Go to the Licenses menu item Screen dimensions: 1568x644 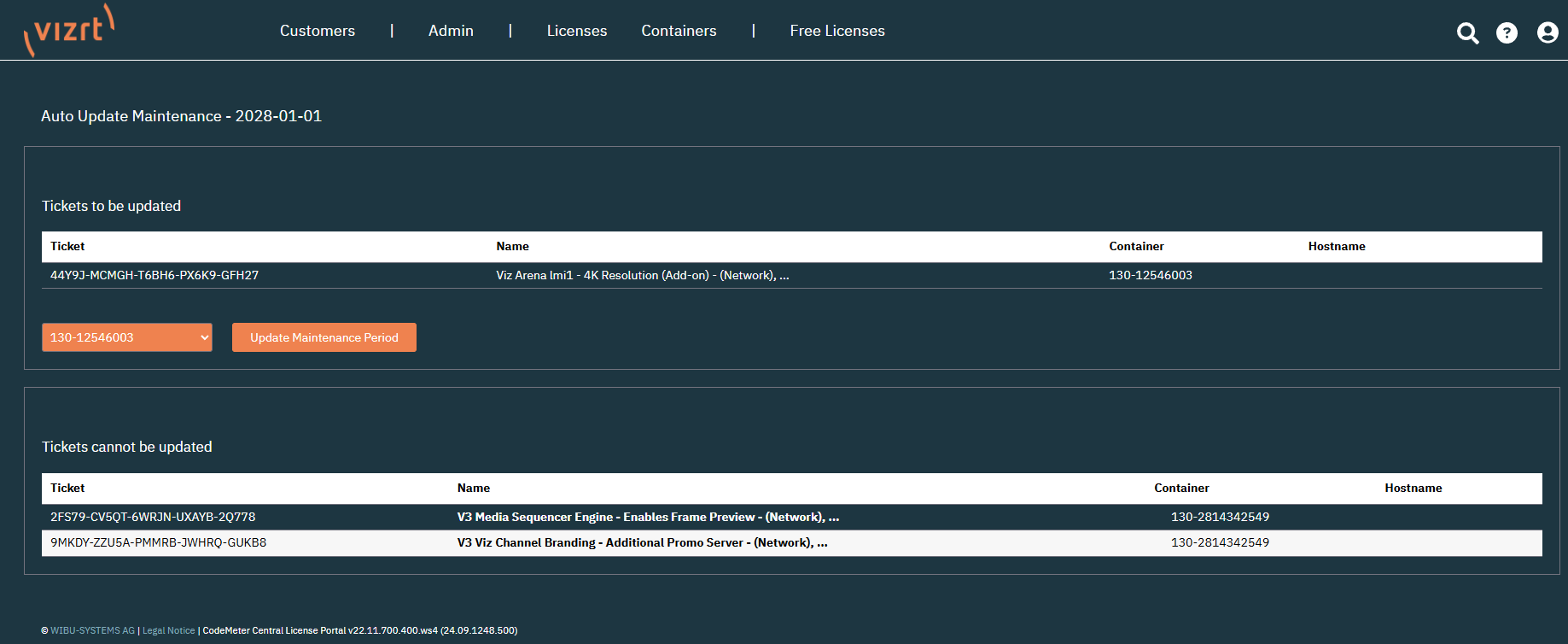pos(576,31)
